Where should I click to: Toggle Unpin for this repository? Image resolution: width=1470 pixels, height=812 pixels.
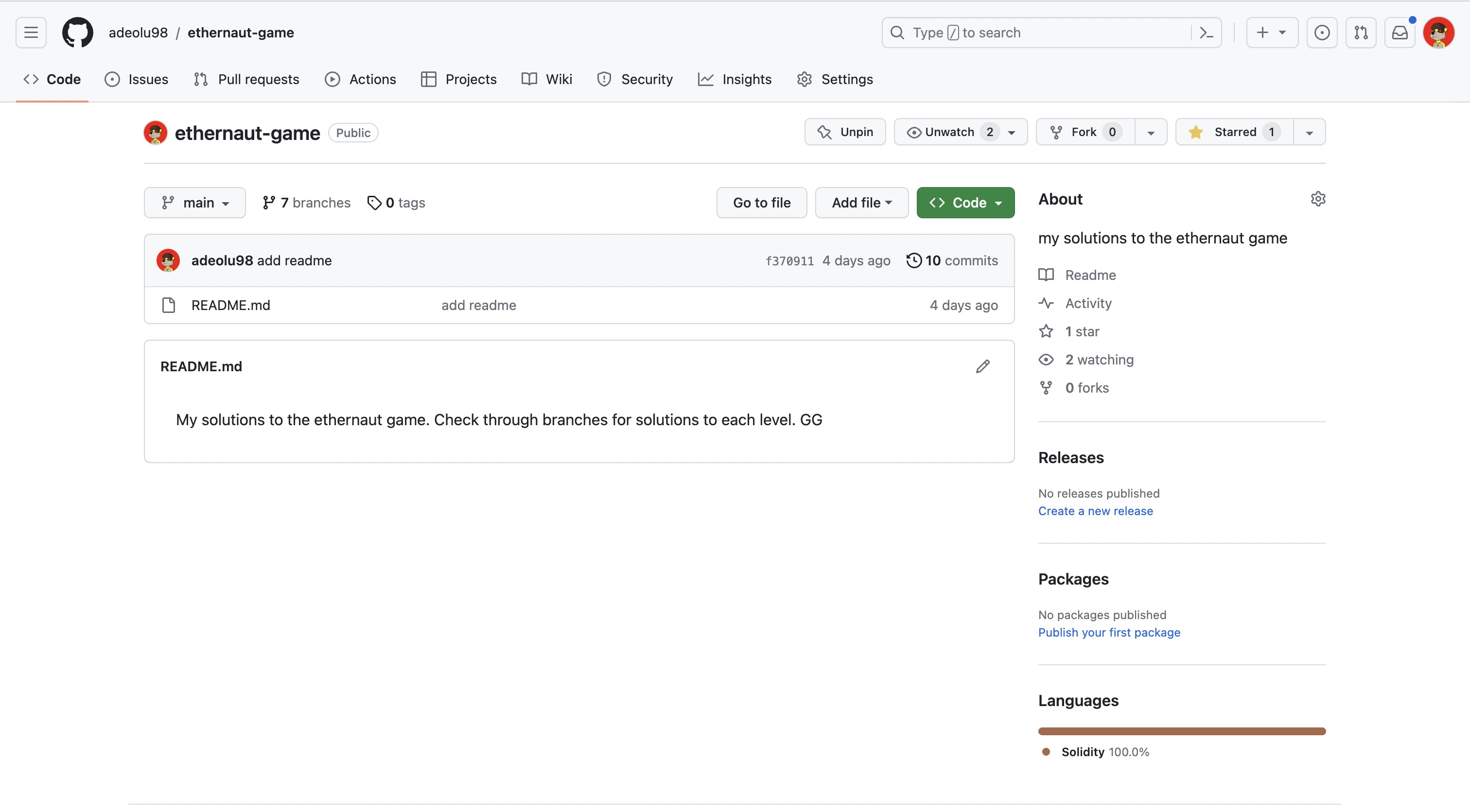click(x=844, y=132)
